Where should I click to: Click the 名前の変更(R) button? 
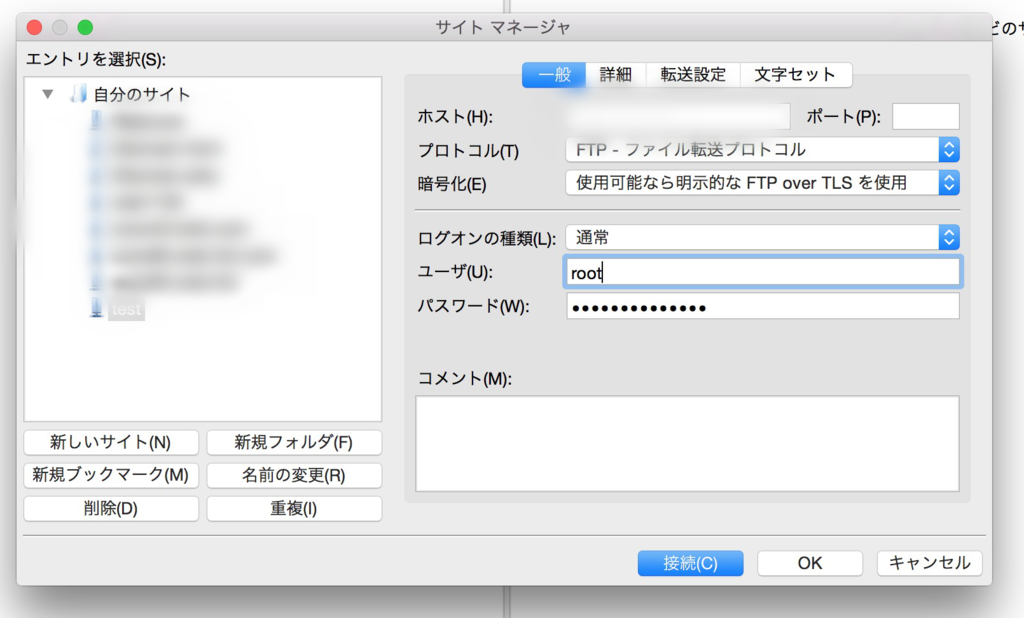[294, 475]
